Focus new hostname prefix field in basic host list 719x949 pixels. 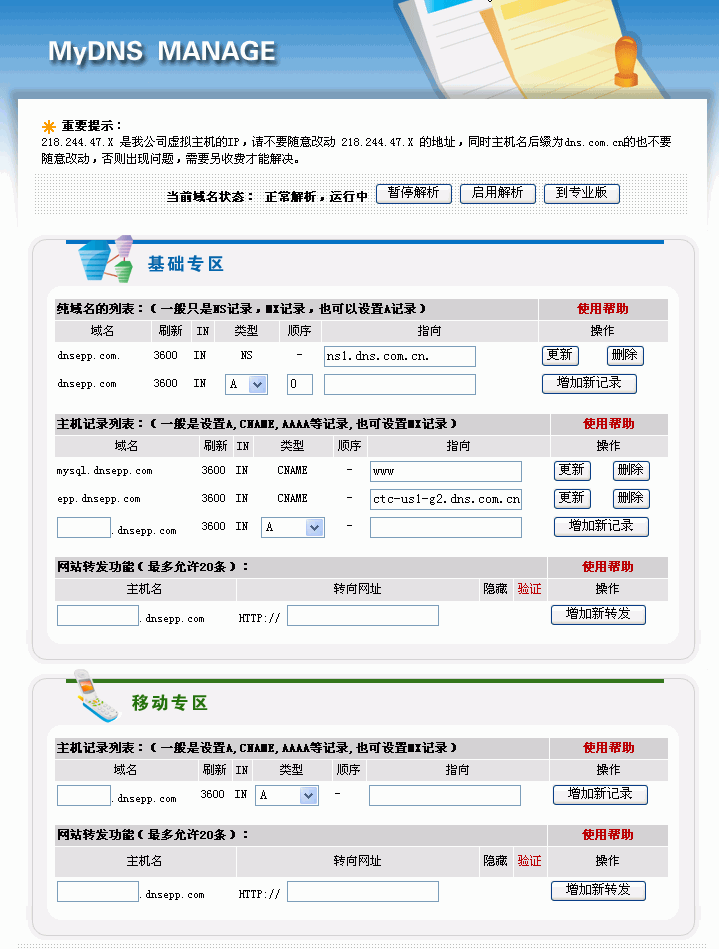click(x=84, y=527)
